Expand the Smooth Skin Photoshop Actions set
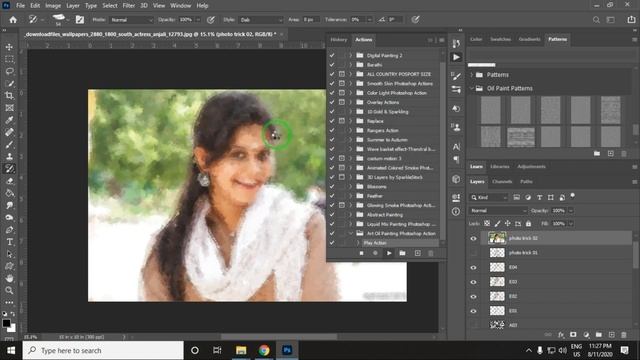 [x=350, y=83]
